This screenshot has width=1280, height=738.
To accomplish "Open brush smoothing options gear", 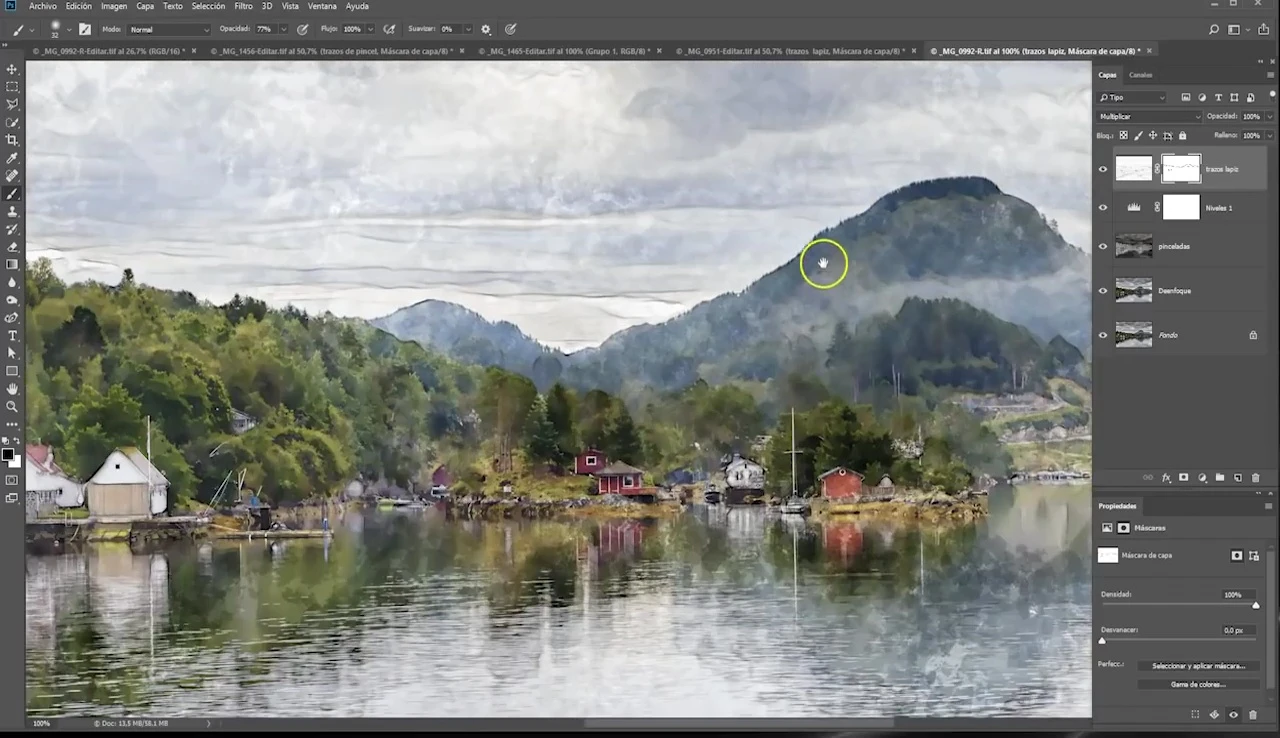I will pyautogui.click(x=486, y=29).
